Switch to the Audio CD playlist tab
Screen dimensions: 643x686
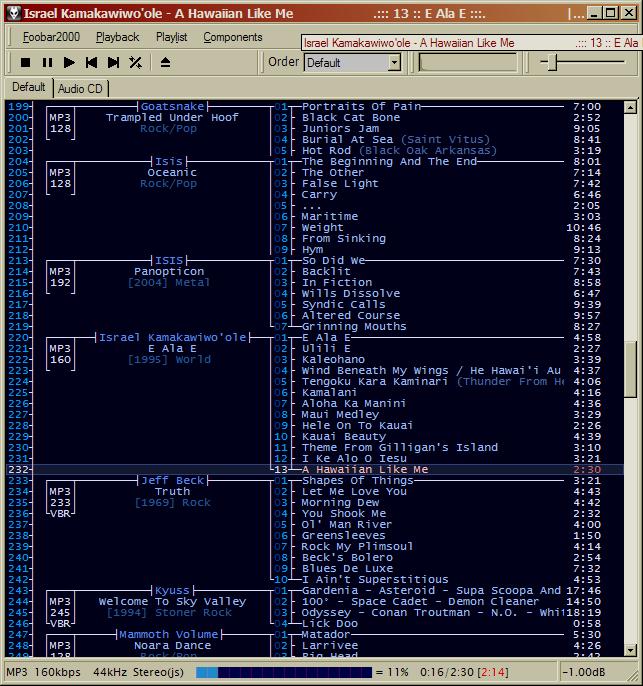tap(80, 89)
